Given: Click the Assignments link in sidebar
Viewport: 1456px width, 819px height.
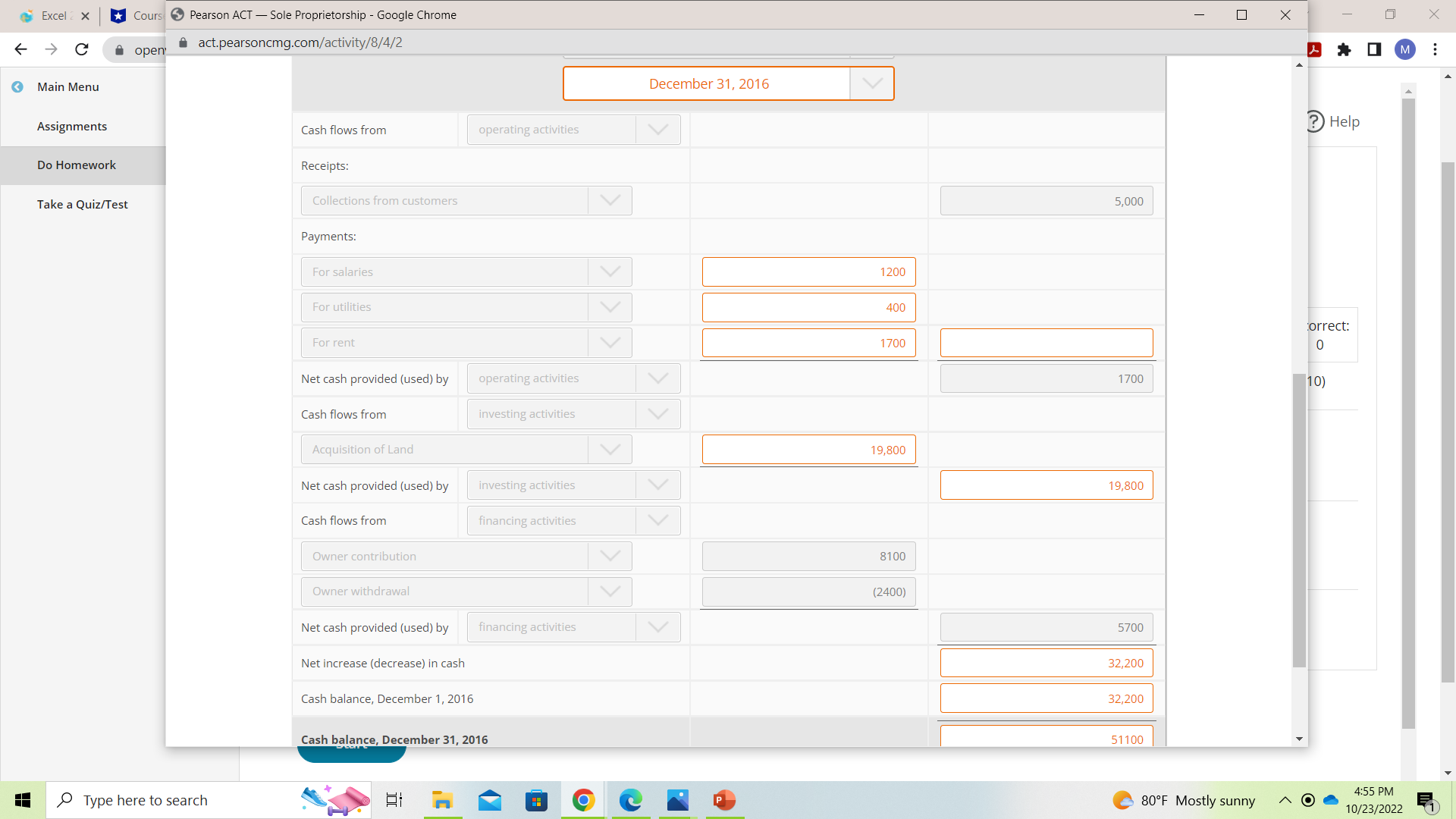Looking at the screenshot, I should [72, 126].
